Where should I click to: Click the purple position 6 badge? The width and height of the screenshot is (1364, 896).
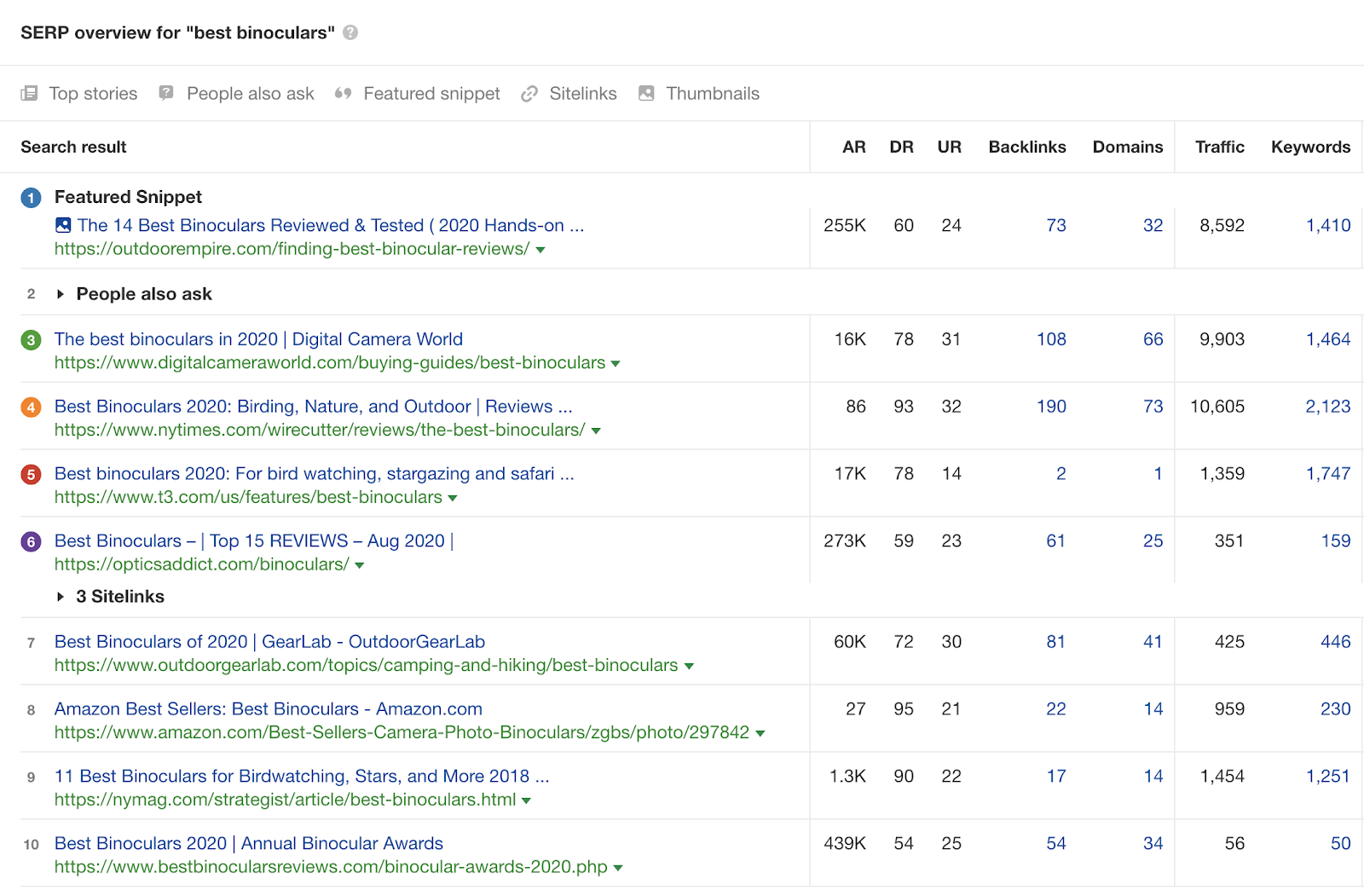pos(31,541)
